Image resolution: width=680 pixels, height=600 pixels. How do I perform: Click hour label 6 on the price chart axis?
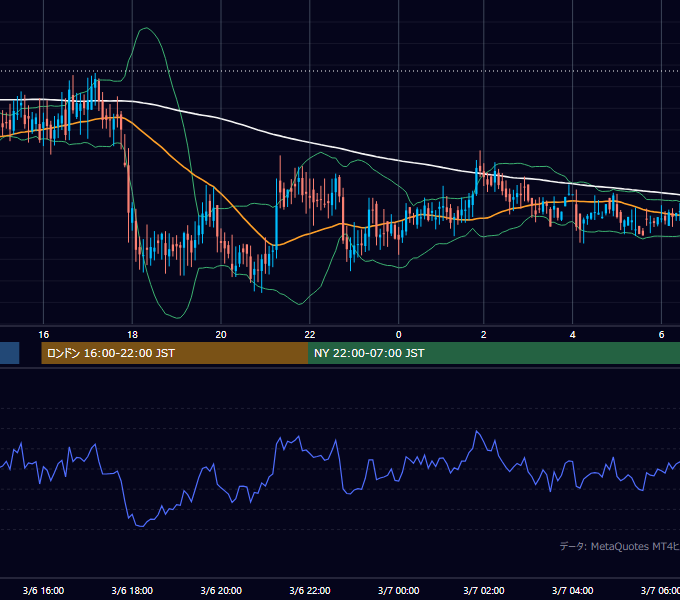click(x=661, y=335)
